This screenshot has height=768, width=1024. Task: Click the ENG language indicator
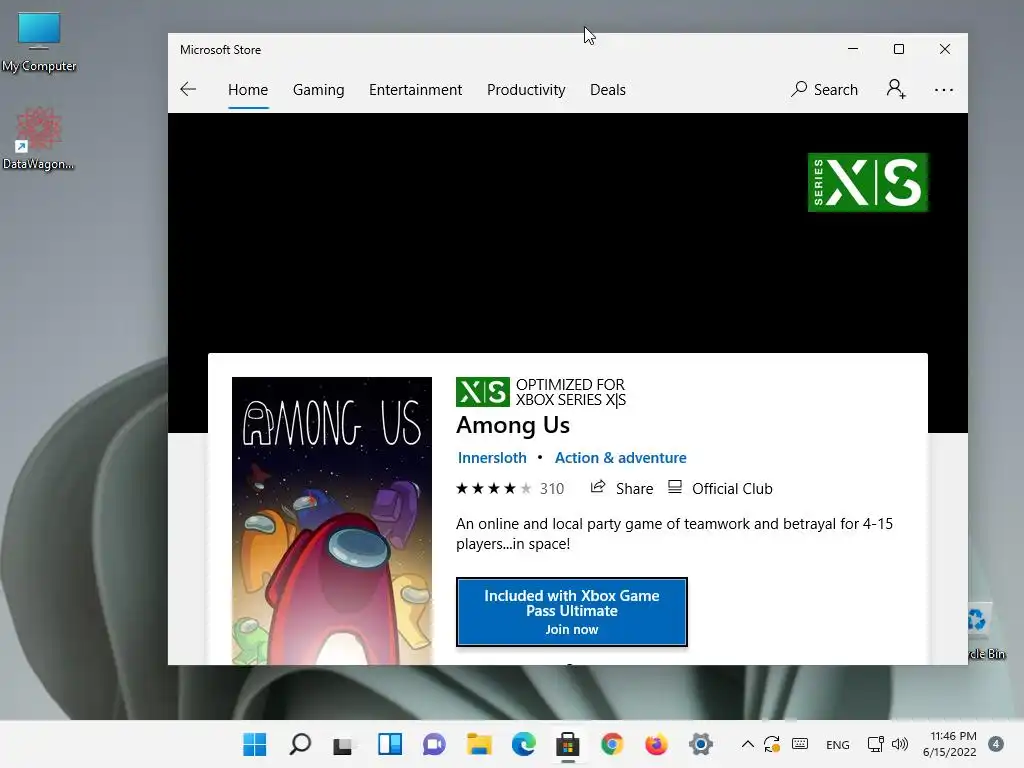coord(838,744)
